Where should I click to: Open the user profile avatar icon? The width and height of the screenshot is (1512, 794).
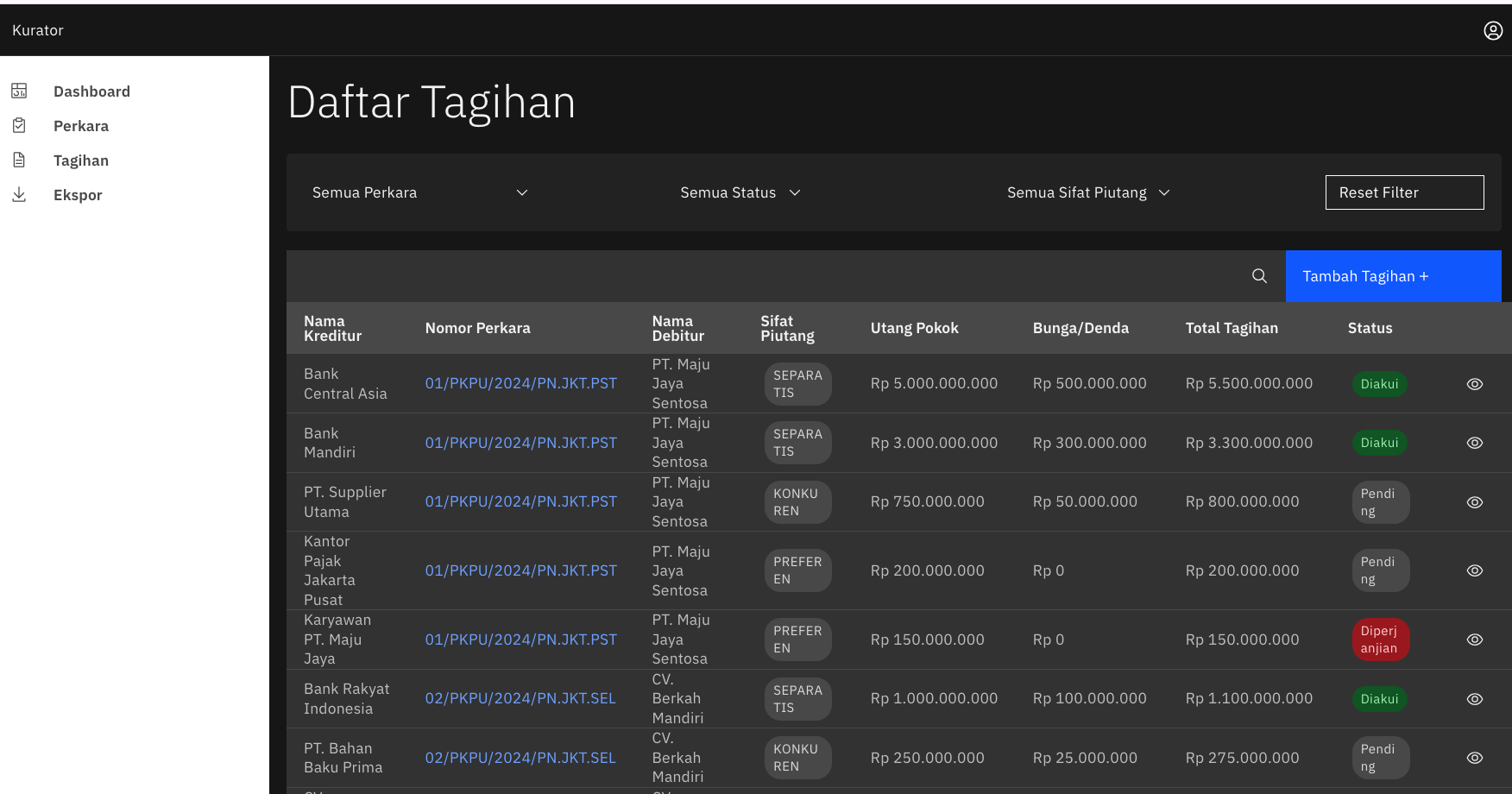1493,30
